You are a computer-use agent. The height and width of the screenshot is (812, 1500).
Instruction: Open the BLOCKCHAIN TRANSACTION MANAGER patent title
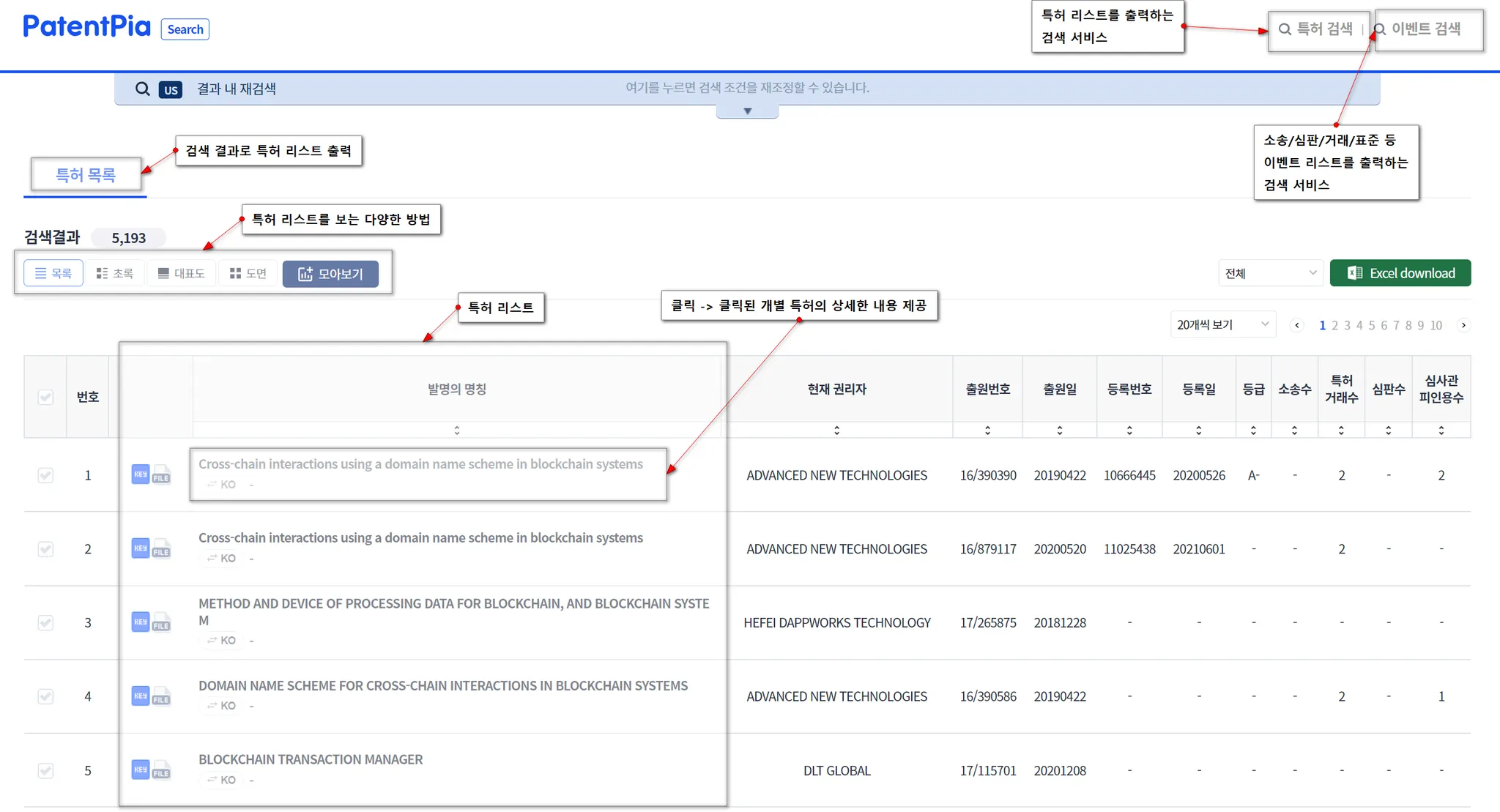311,759
